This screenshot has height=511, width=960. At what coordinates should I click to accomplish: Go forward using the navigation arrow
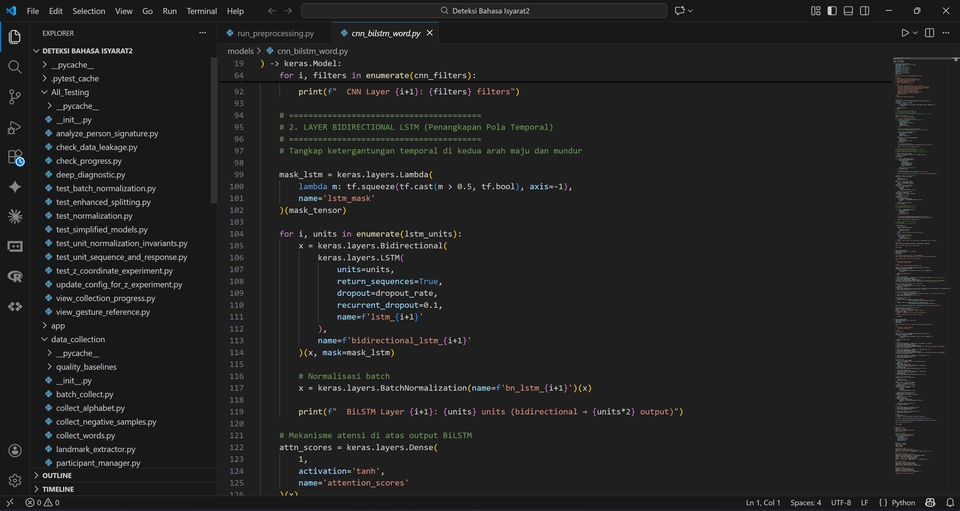288,11
